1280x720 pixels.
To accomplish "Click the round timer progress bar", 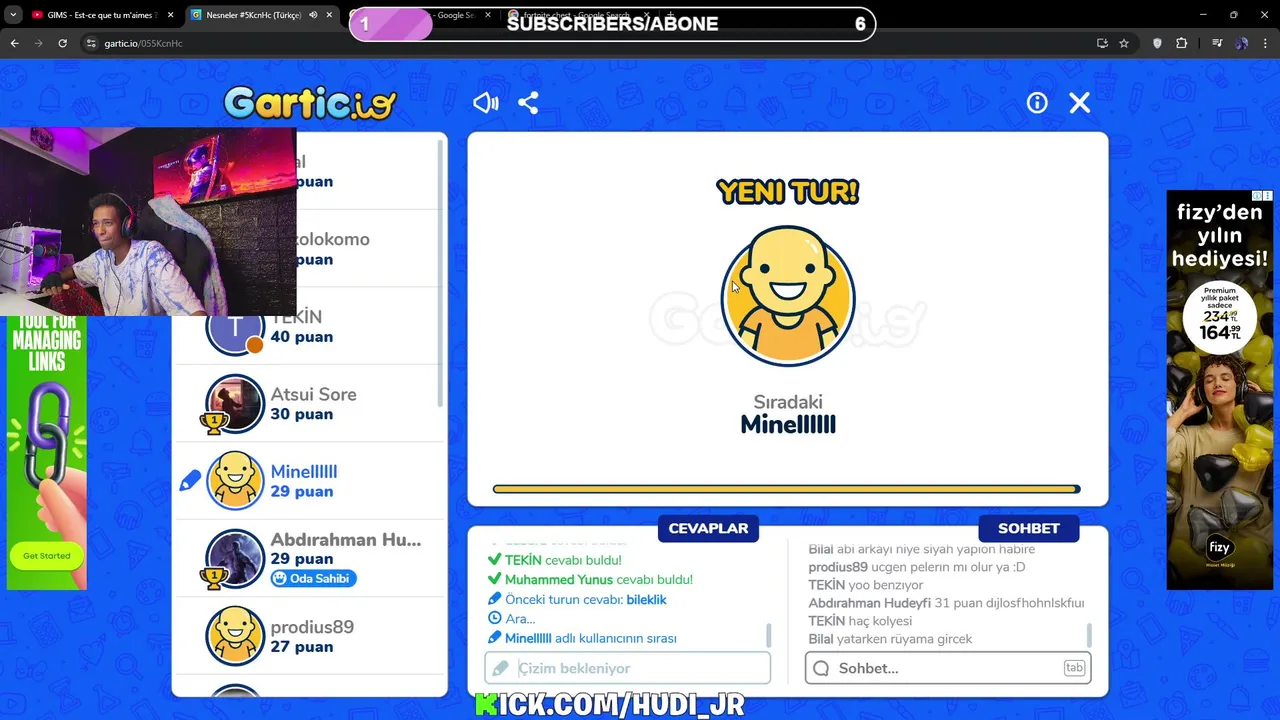I will [x=786, y=489].
